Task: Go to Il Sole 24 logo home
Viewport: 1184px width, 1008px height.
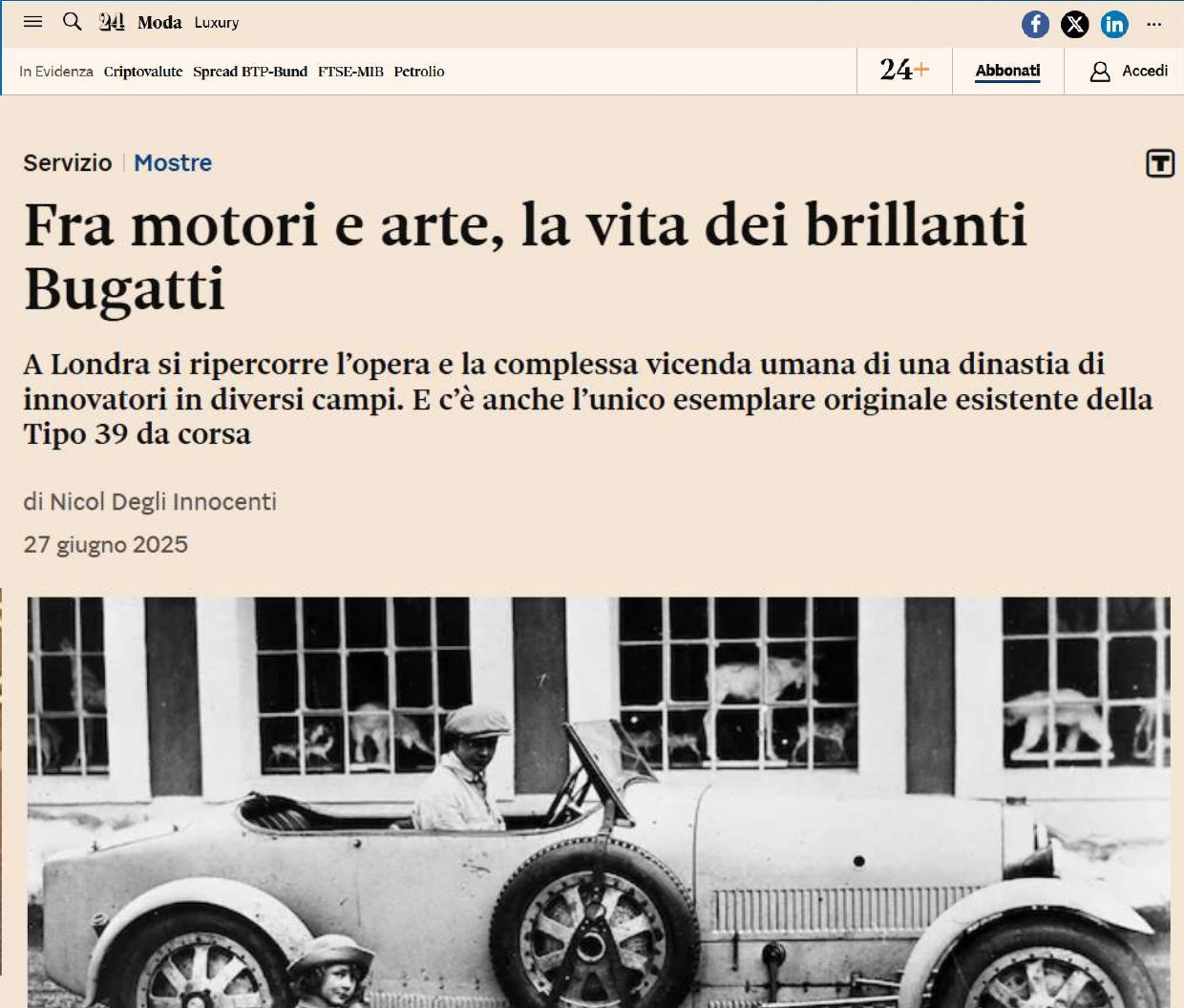Action: point(112,21)
